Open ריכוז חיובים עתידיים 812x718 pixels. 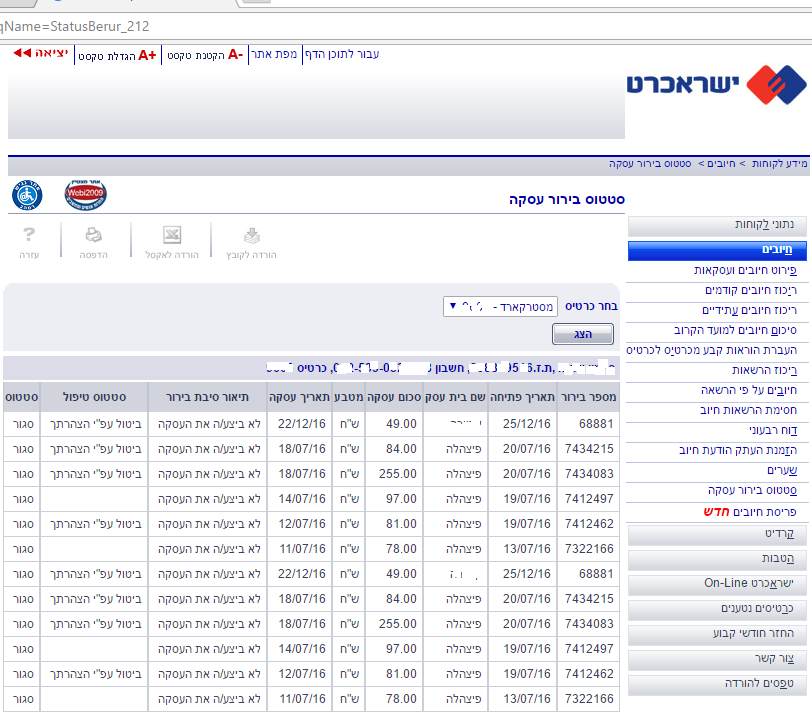(749, 310)
